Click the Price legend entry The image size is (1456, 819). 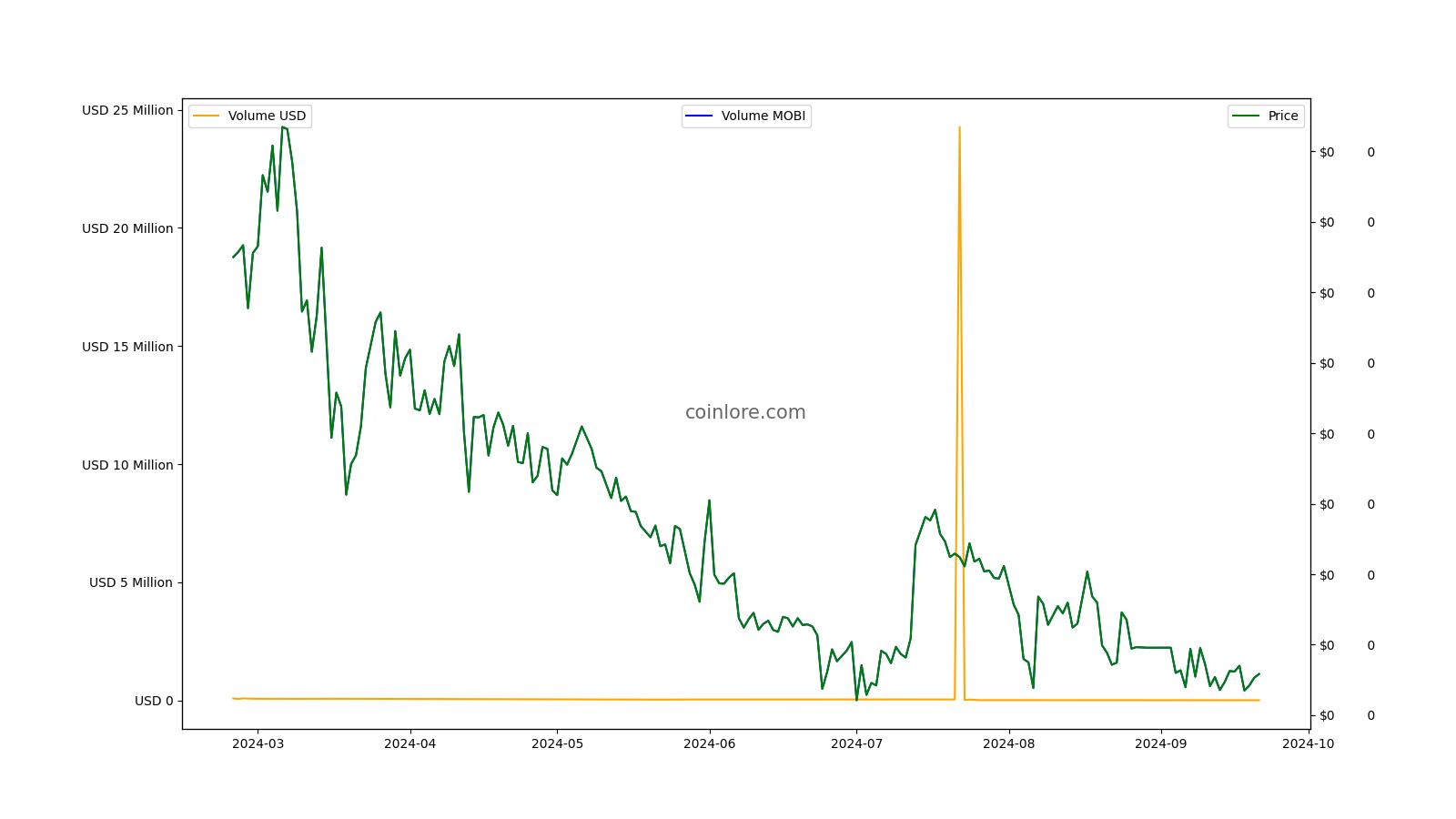coord(1266,116)
